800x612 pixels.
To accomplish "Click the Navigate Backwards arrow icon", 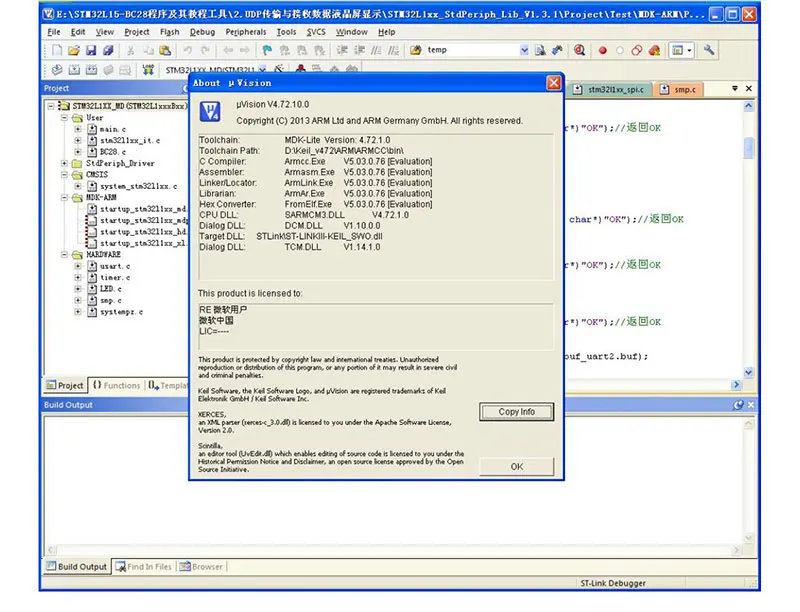I will 228,50.
